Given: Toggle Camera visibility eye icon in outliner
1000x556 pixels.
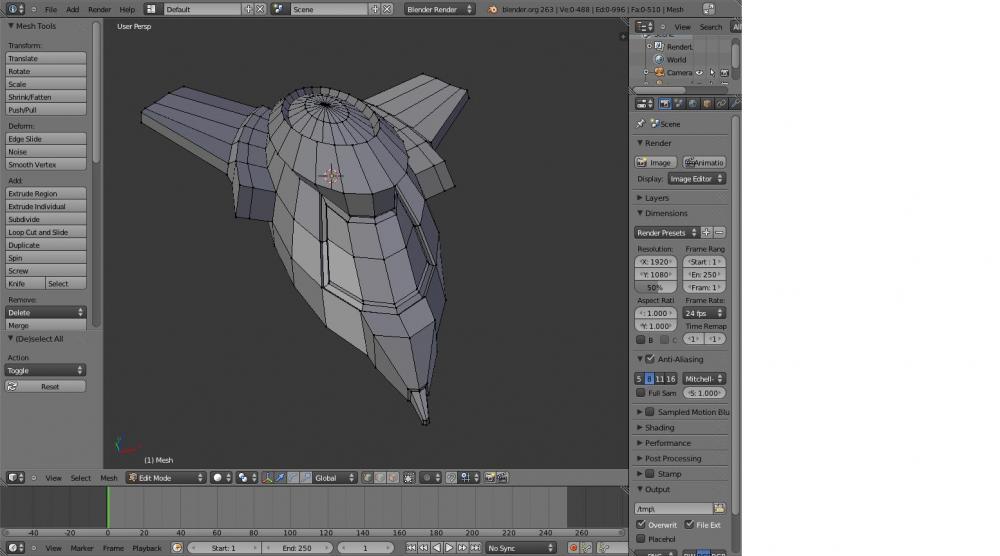Looking at the screenshot, I should (x=700, y=73).
